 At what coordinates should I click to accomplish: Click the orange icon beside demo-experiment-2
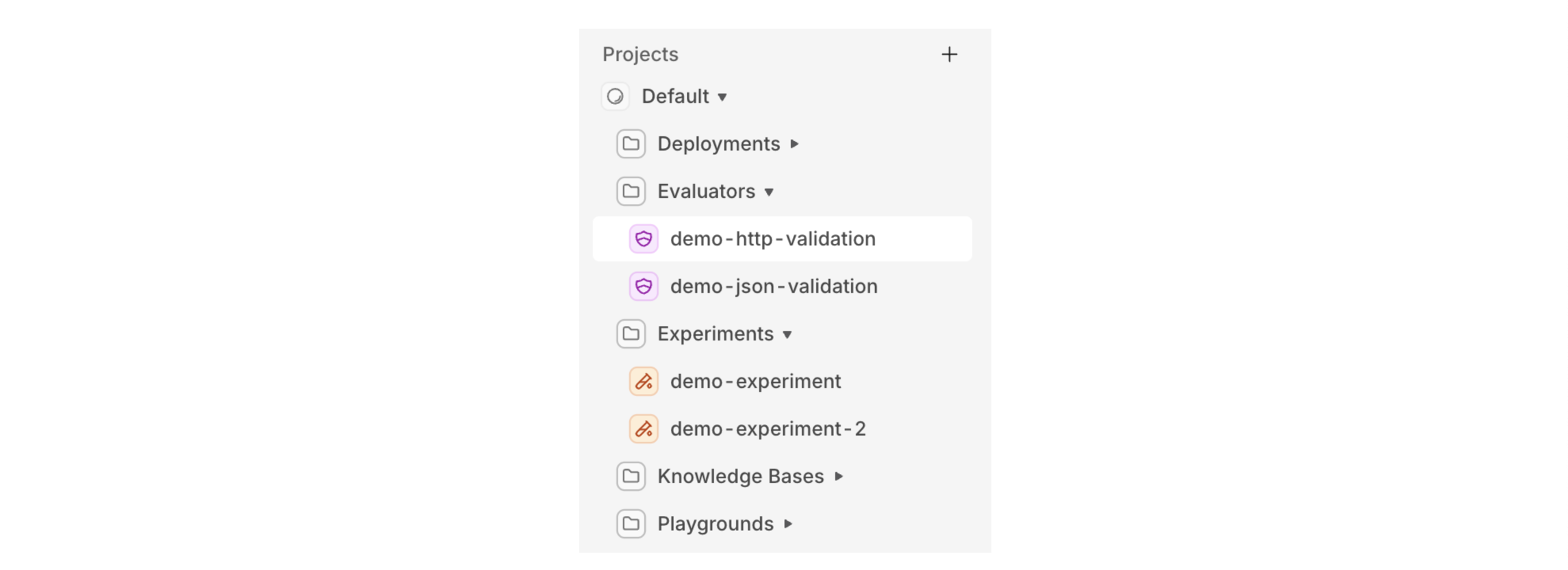[644, 429]
